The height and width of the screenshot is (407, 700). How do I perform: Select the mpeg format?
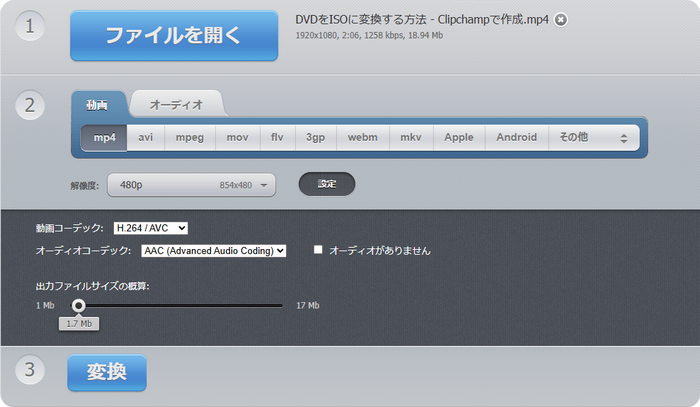(x=190, y=137)
